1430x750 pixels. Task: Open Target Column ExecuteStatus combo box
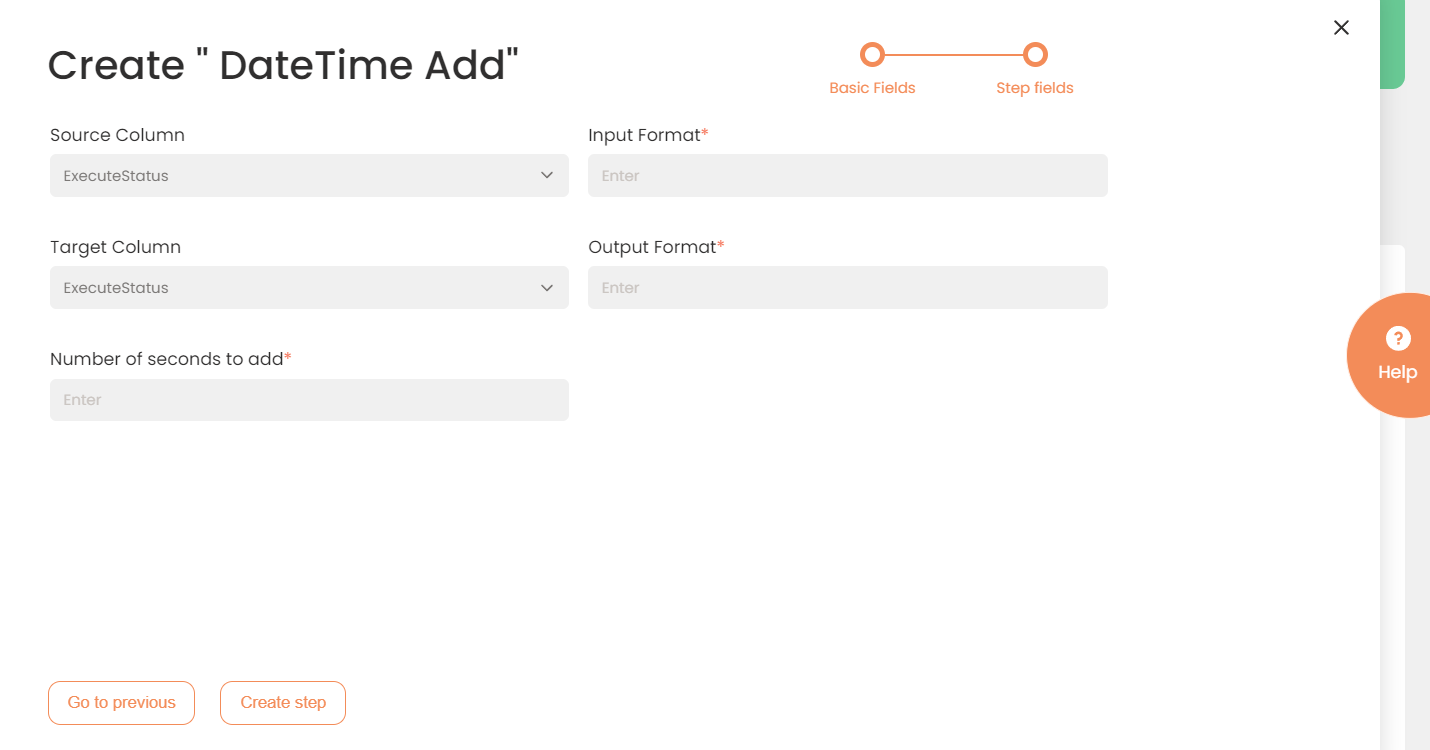point(309,287)
